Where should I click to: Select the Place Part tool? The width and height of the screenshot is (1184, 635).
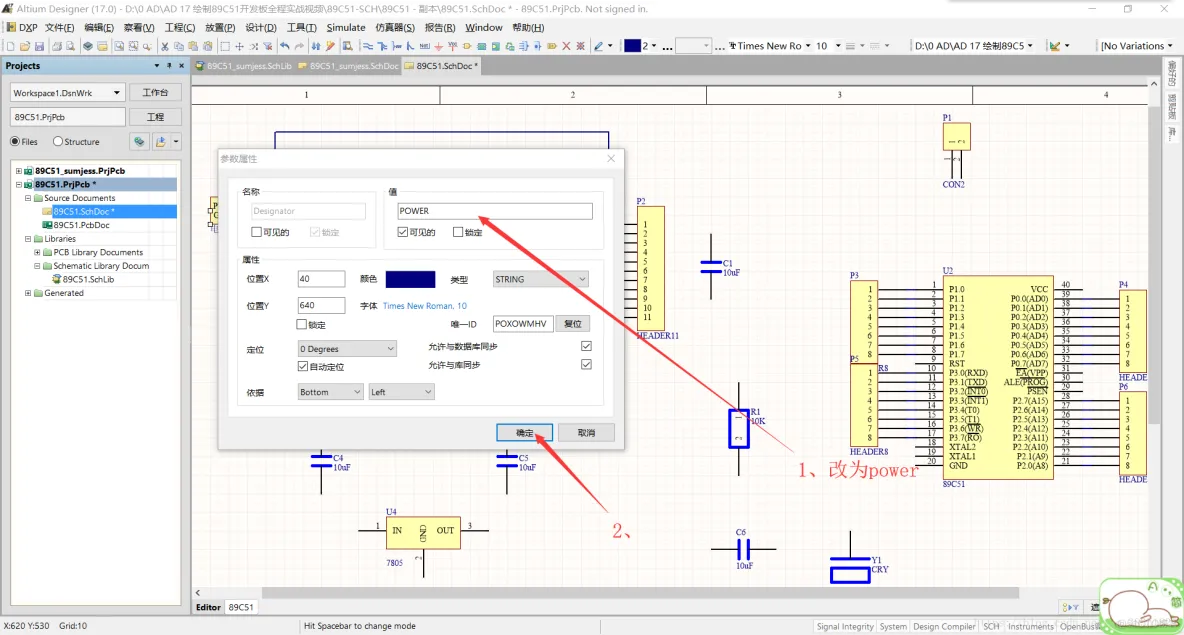click(x=467, y=46)
